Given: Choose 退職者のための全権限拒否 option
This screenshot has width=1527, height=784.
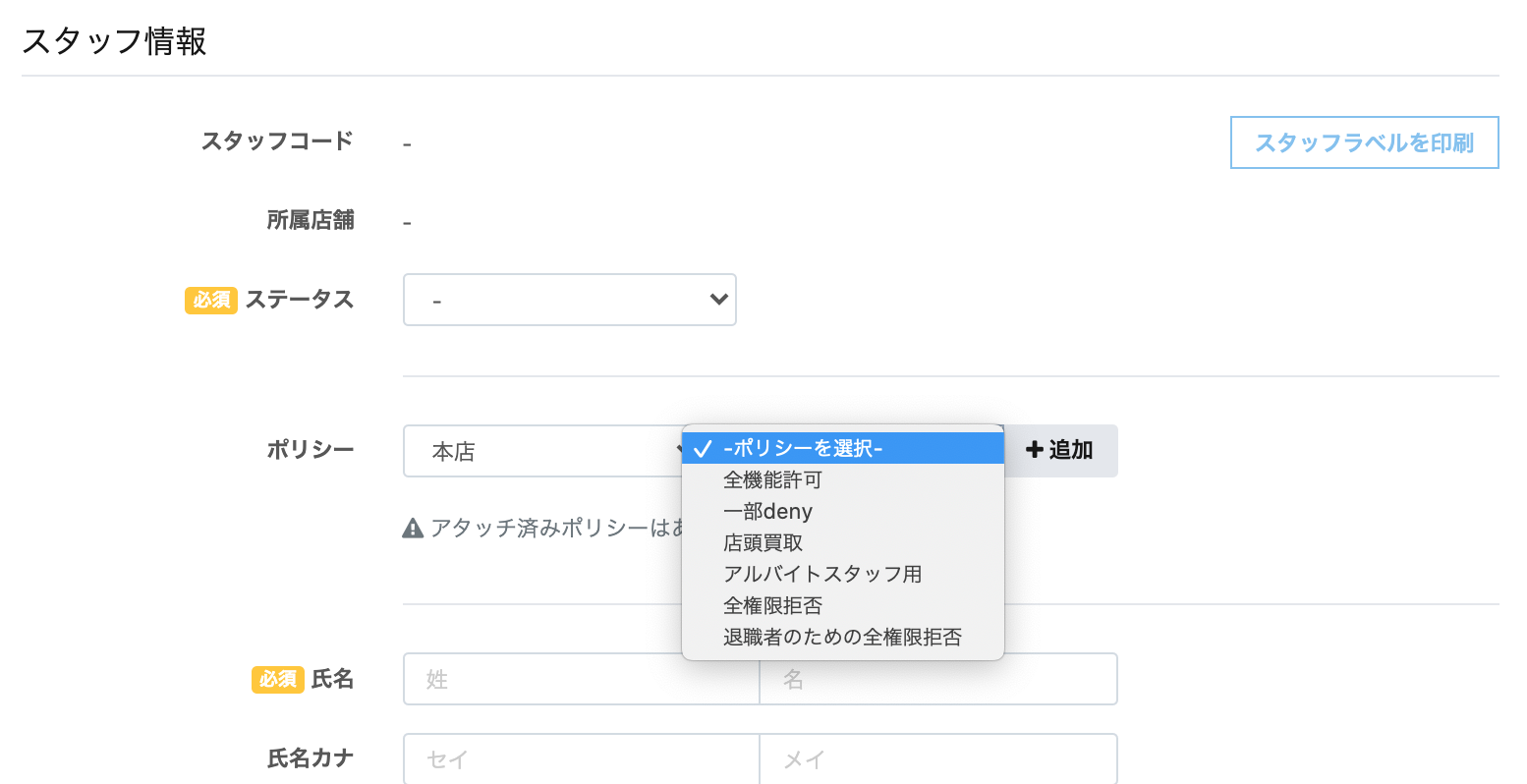Looking at the screenshot, I should point(843,638).
